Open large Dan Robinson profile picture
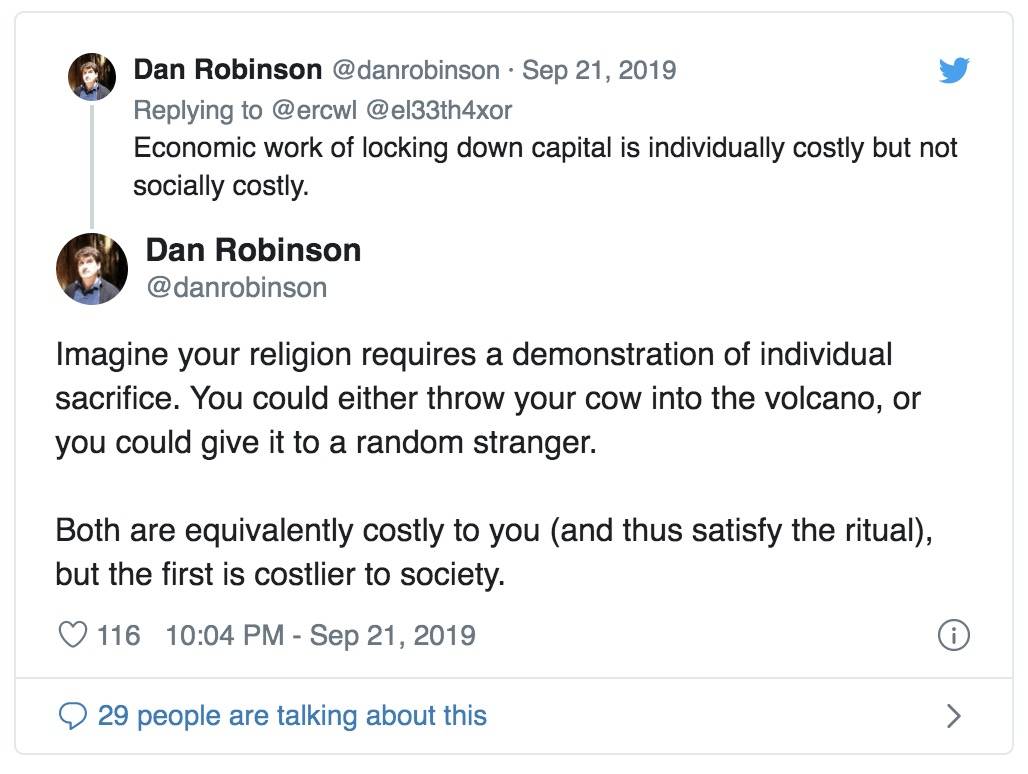 92,269
